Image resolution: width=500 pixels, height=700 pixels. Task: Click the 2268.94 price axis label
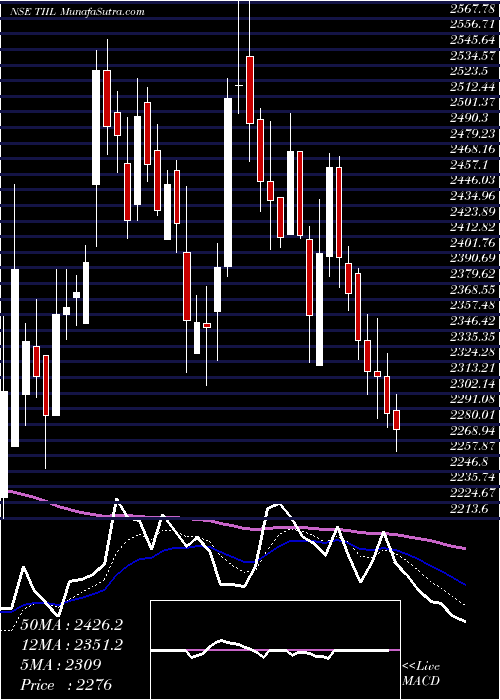tap(474, 430)
